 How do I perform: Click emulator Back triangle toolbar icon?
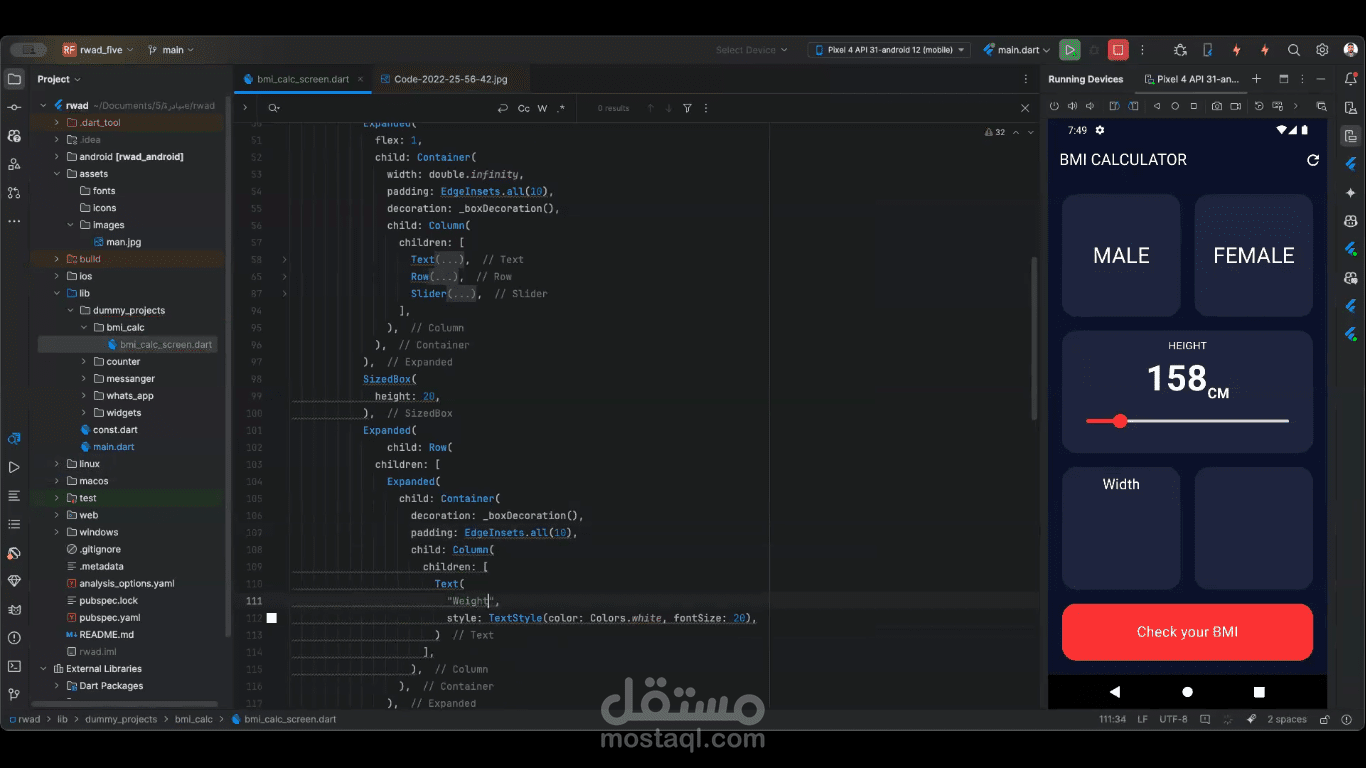click(x=1157, y=106)
